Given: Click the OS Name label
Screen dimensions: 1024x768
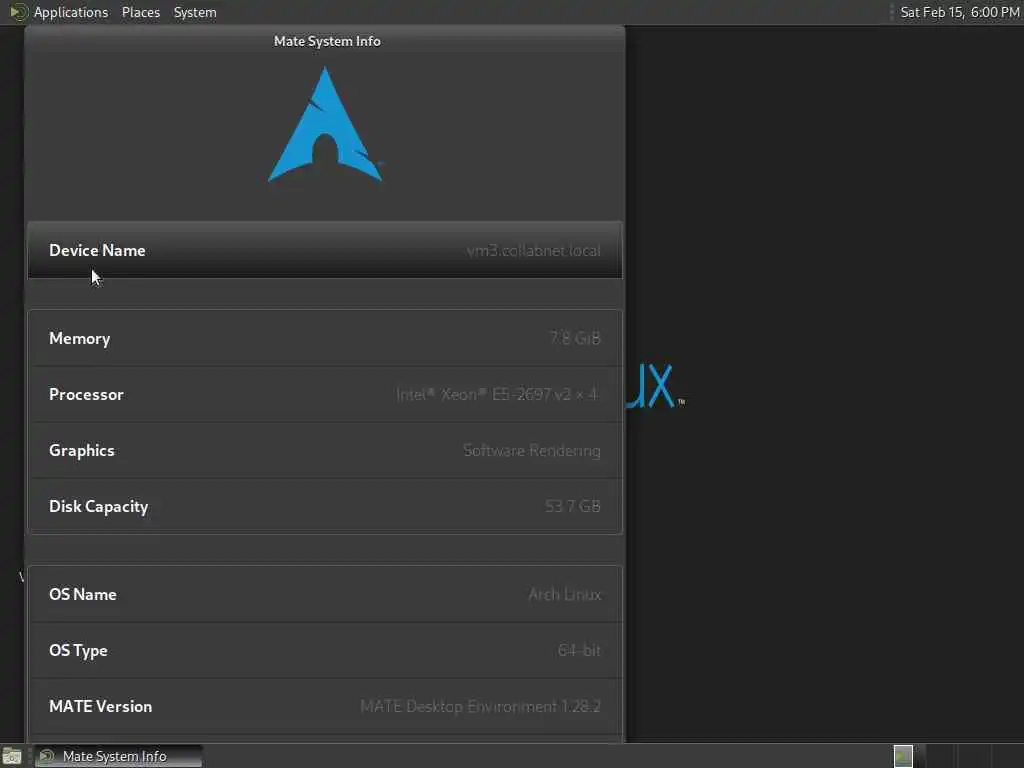Looking at the screenshot, I should coord(83,594).
